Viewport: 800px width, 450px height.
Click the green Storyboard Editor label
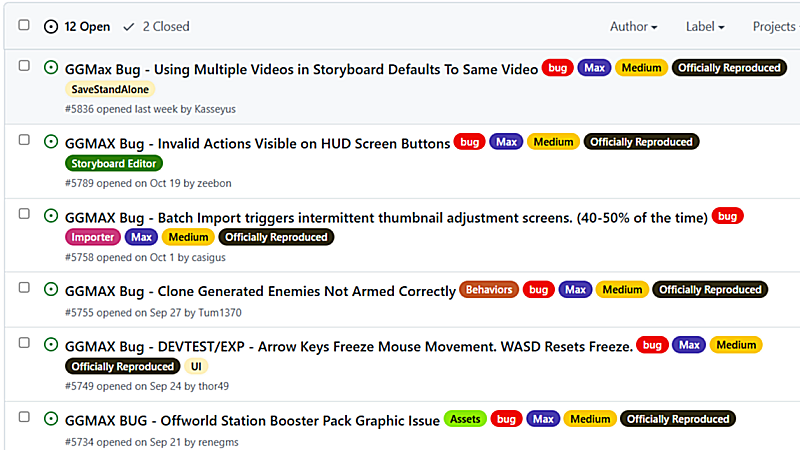(x=113, y=163)
